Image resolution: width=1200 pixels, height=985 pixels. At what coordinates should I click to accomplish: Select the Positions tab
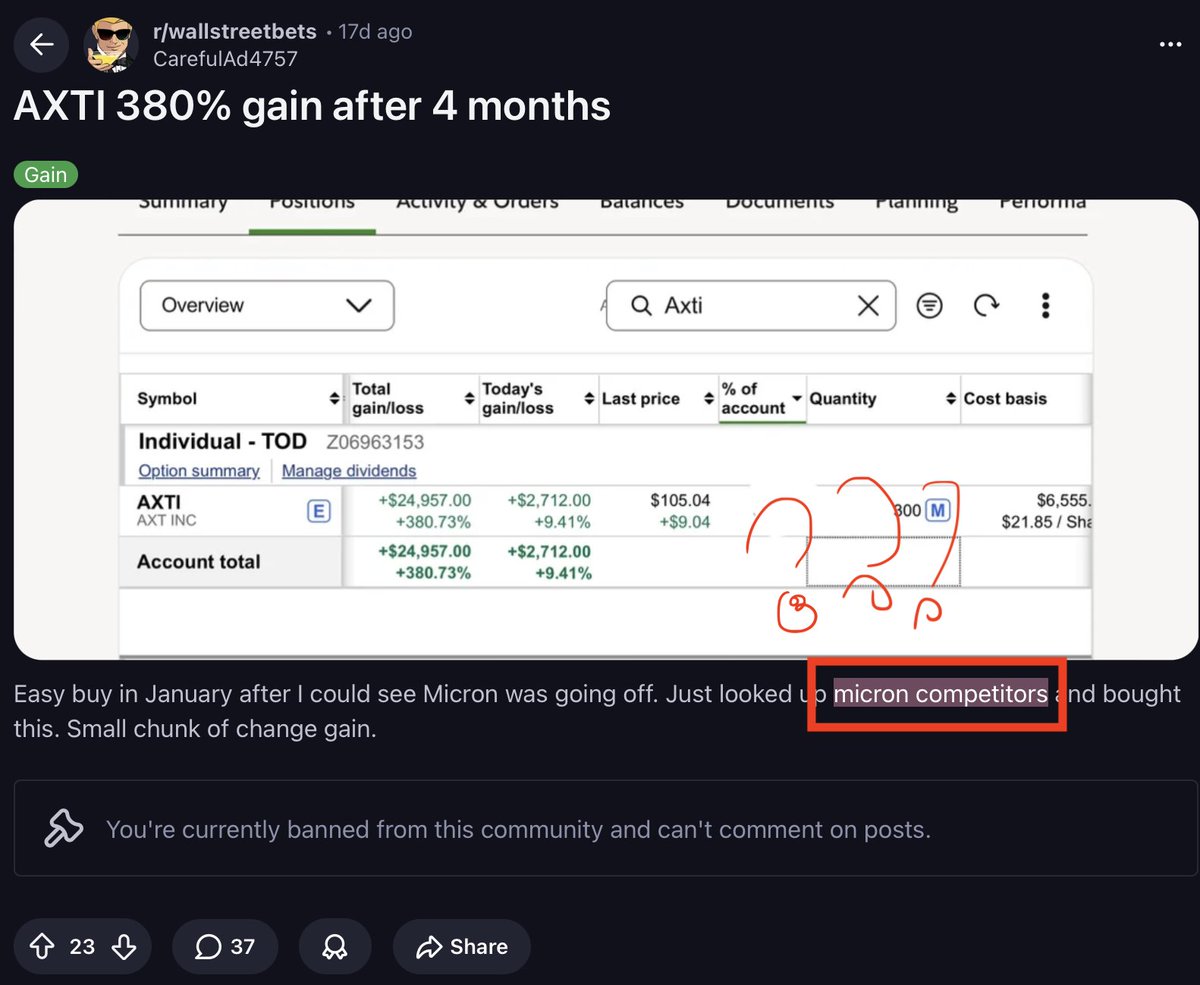(312, 205)
